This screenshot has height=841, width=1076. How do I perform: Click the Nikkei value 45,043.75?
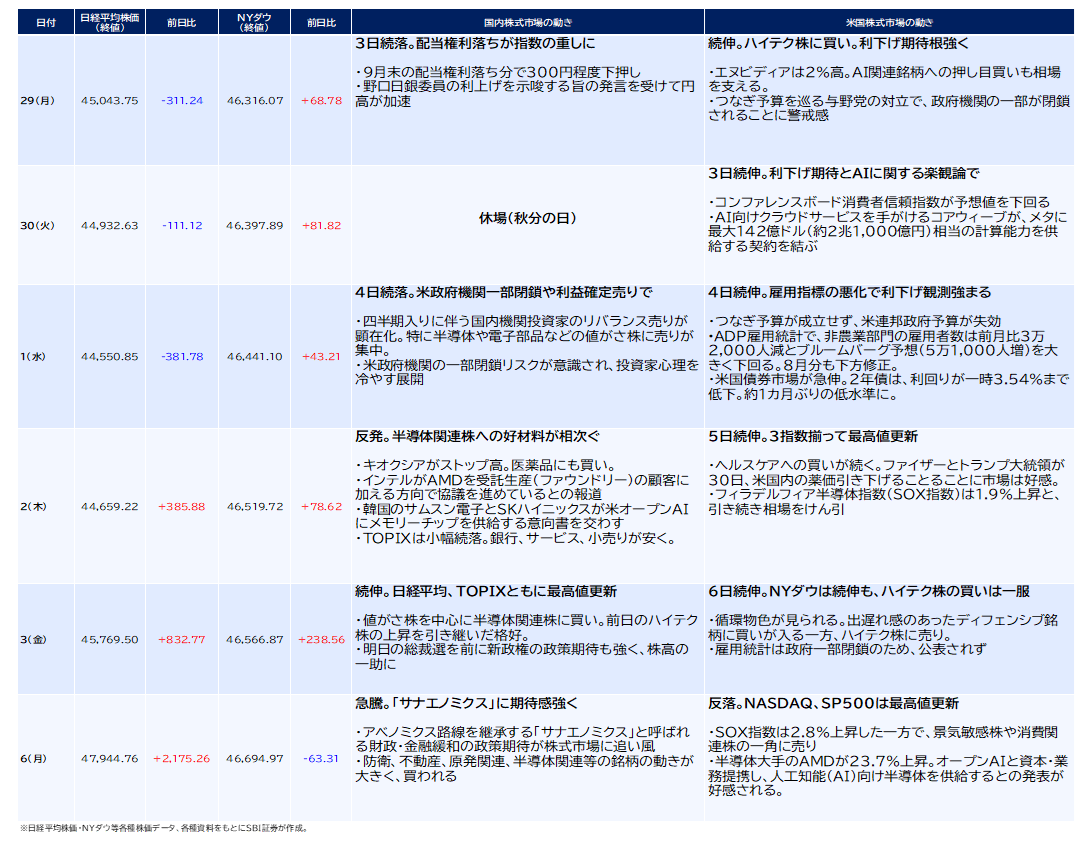click(110, 101)
